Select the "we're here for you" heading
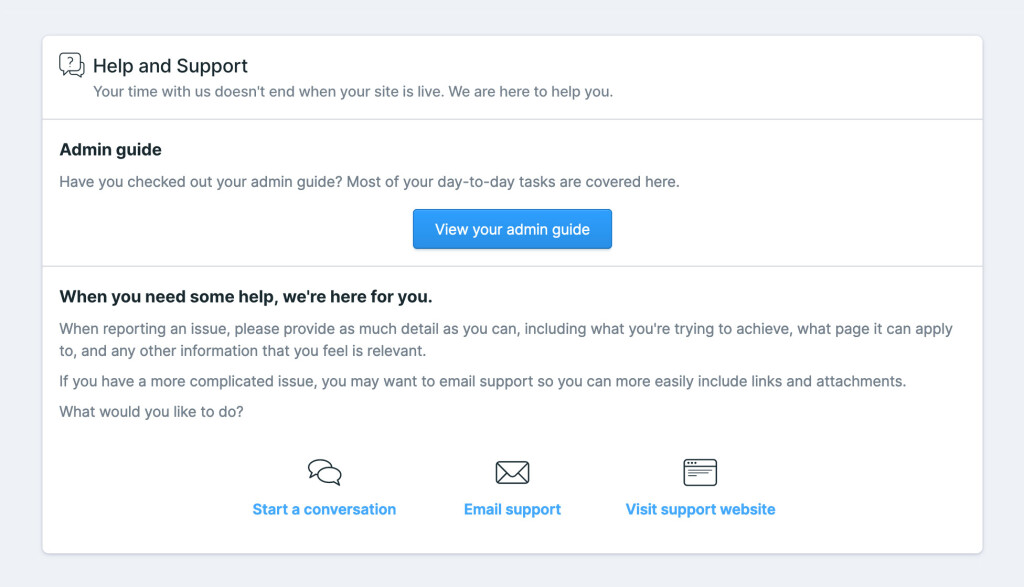This screenshot has width=1024, height=587. tap(246, 297)
